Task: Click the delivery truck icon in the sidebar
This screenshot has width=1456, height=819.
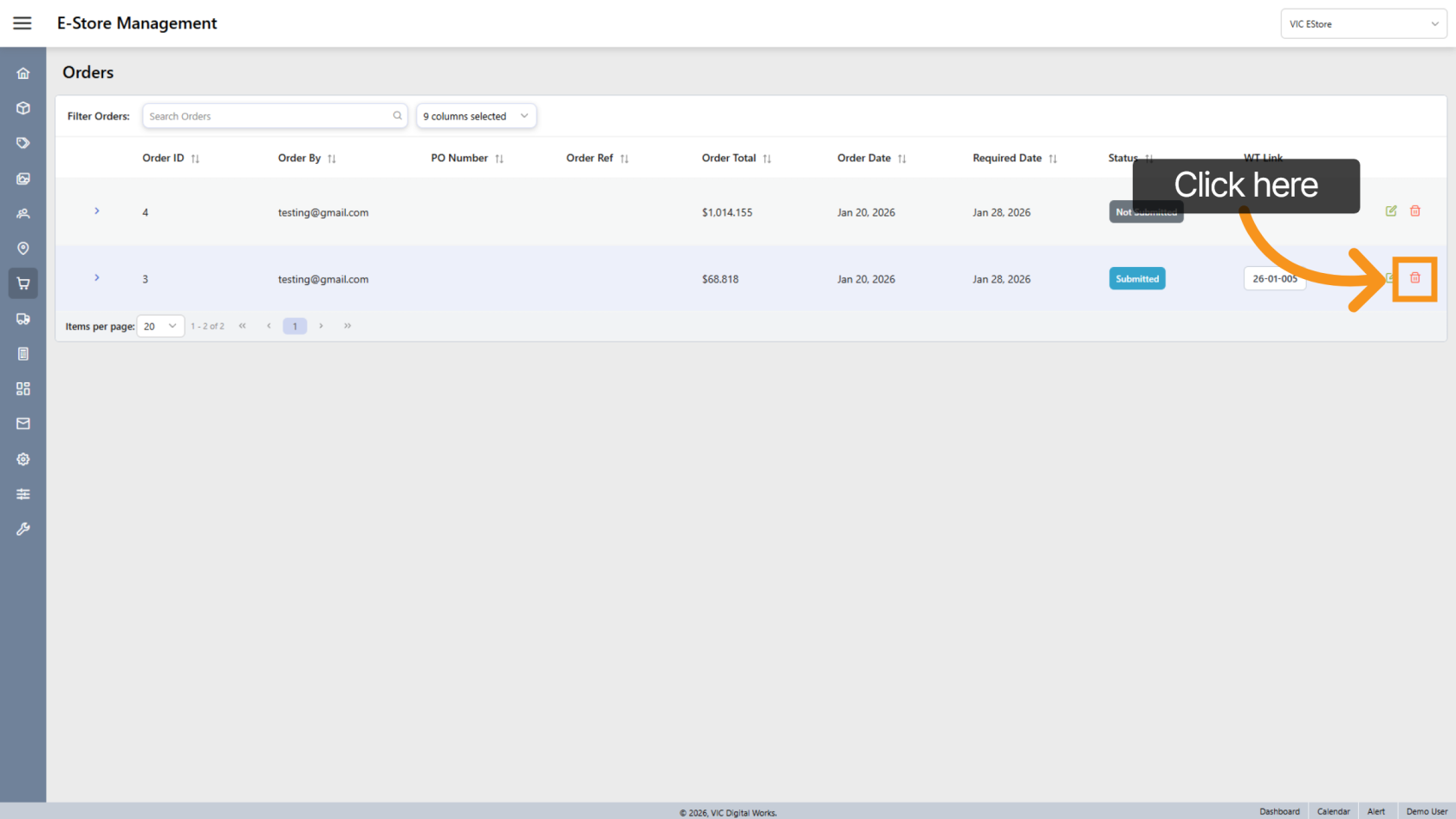Action: click(x=23, y=319)
